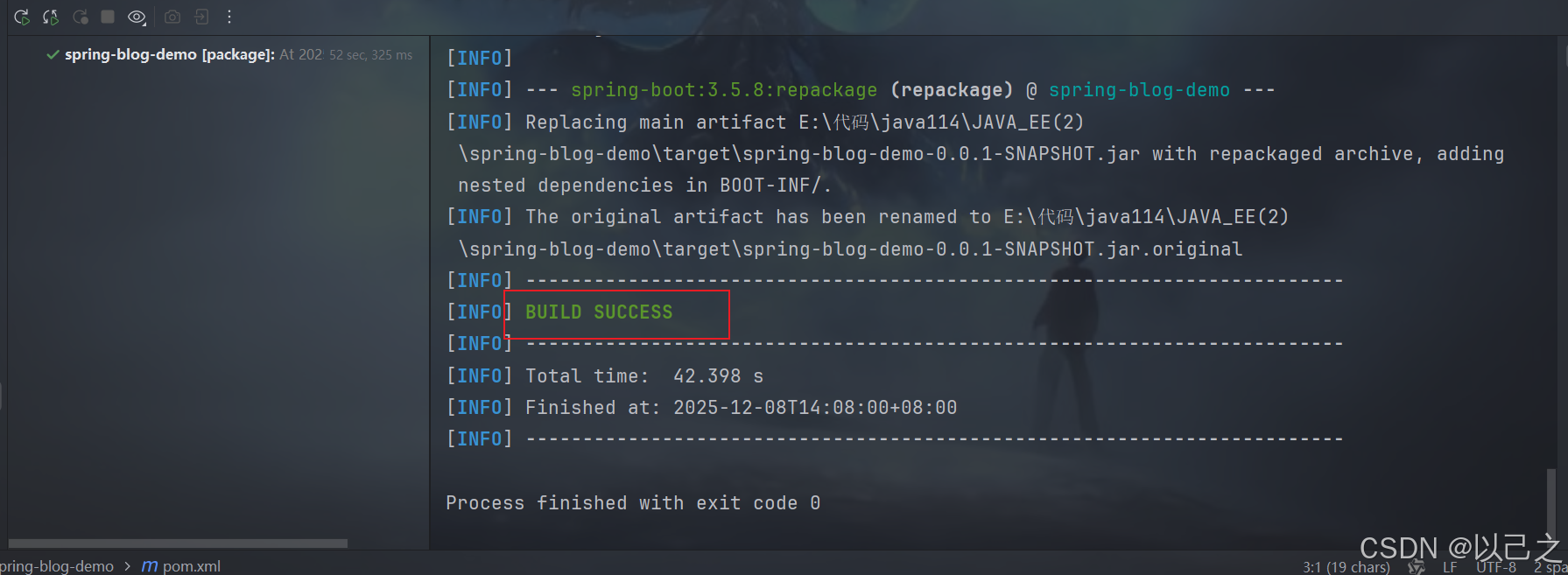Click the rerun-with-reimport icon
Viewport: 1568px width, 575px height.
point(51,17)
